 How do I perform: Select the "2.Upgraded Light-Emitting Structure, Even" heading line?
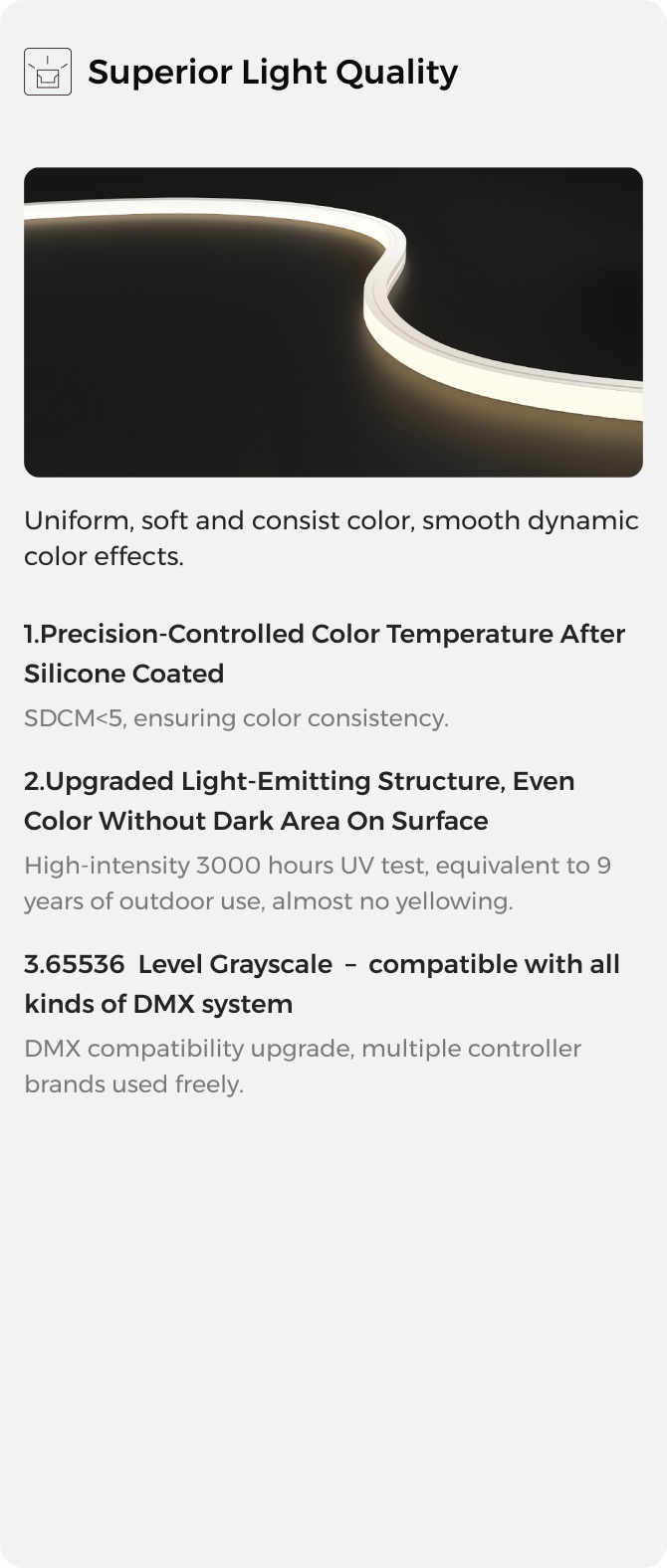[299, 781]
